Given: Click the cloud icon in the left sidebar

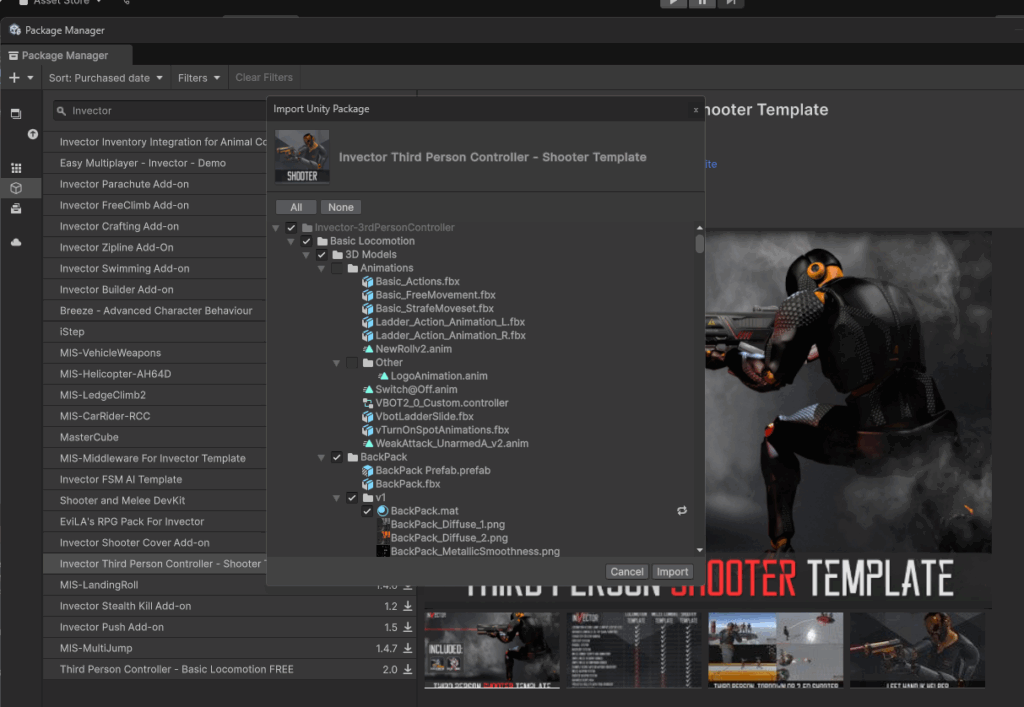Looking at the screenshot, I should click(x=16, y=242).
